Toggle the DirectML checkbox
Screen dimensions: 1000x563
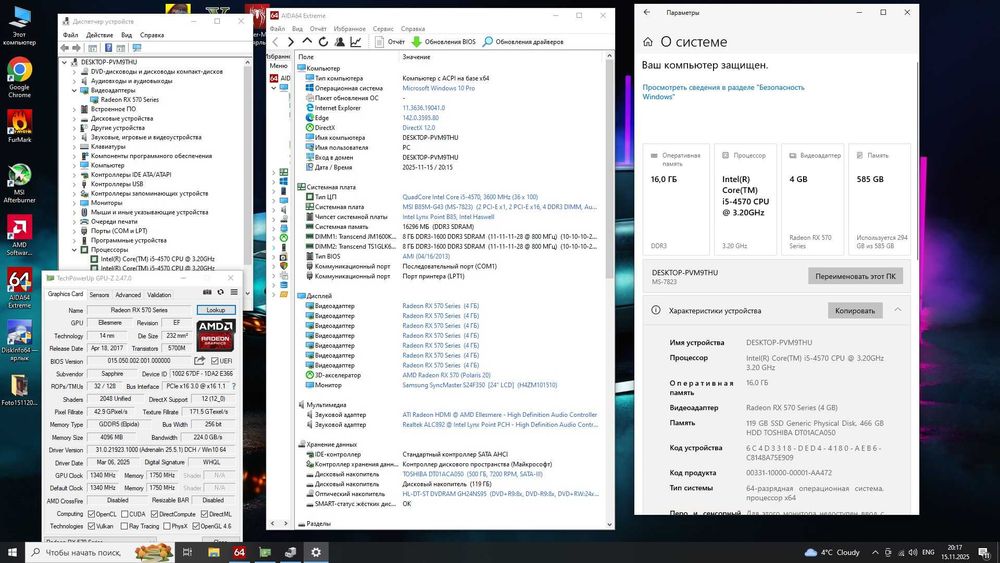pyautogui.click(x=204, y=514)
